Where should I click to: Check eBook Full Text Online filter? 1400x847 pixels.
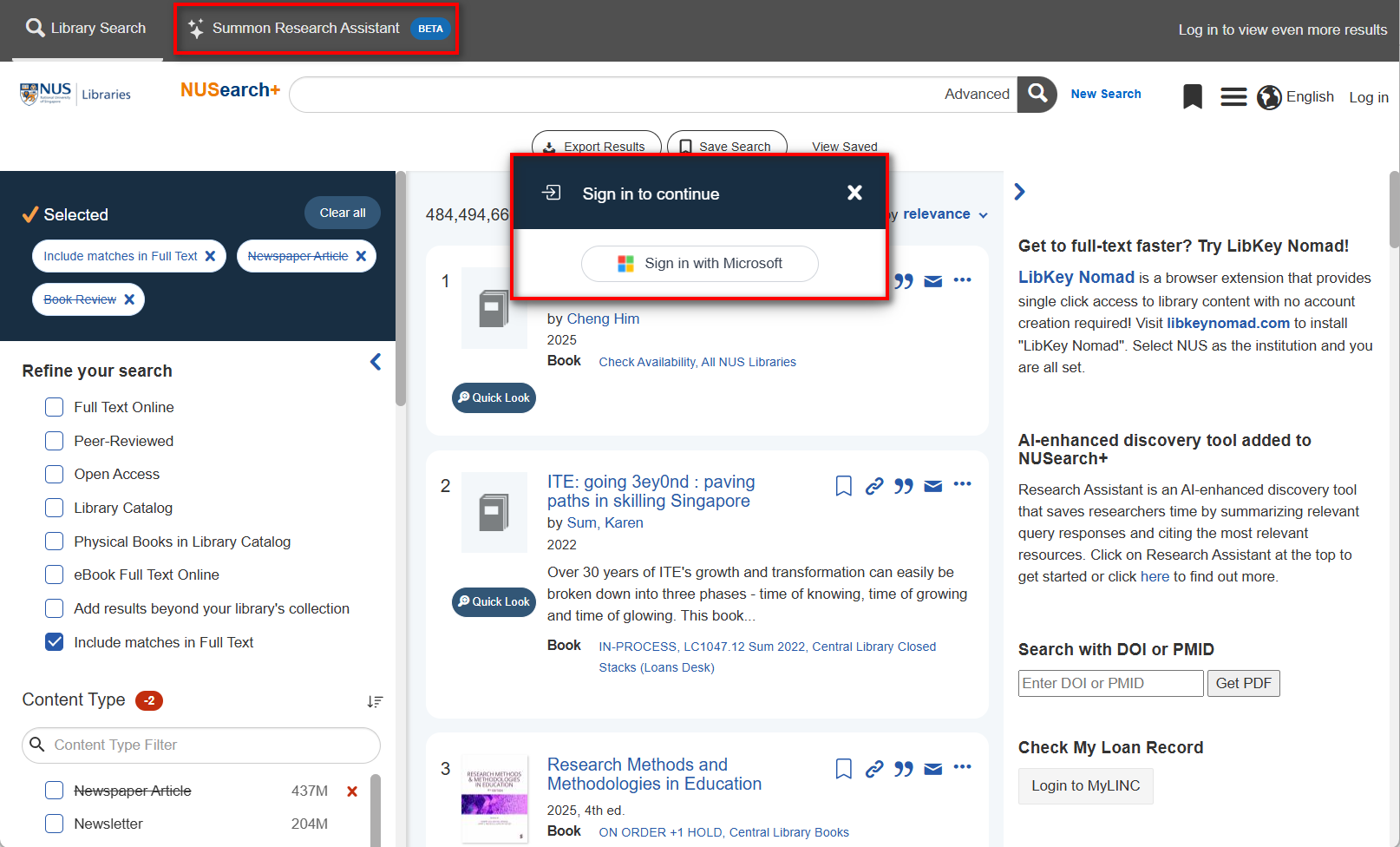54,575
